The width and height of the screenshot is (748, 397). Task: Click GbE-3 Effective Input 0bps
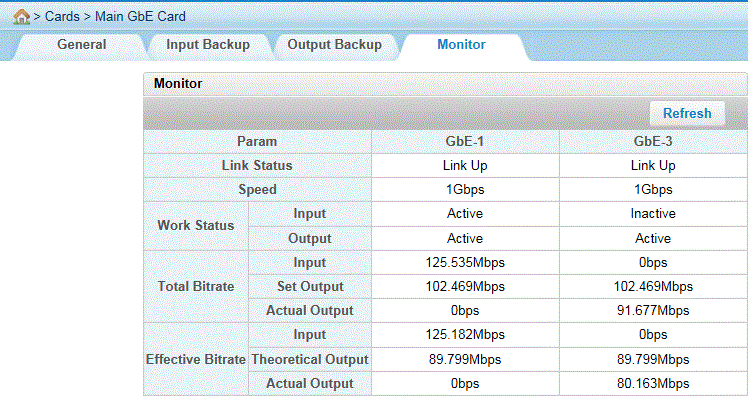tap(653, 334)
